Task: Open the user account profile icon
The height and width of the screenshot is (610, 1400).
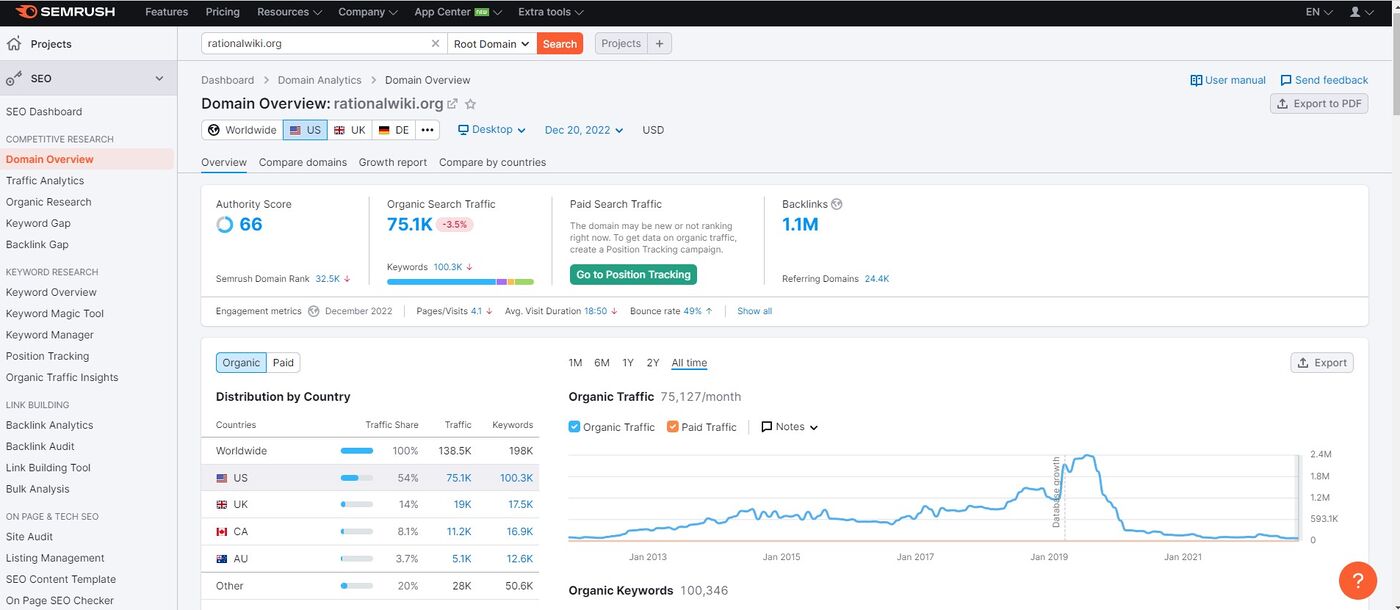Action: click(x=1356, y=12)
